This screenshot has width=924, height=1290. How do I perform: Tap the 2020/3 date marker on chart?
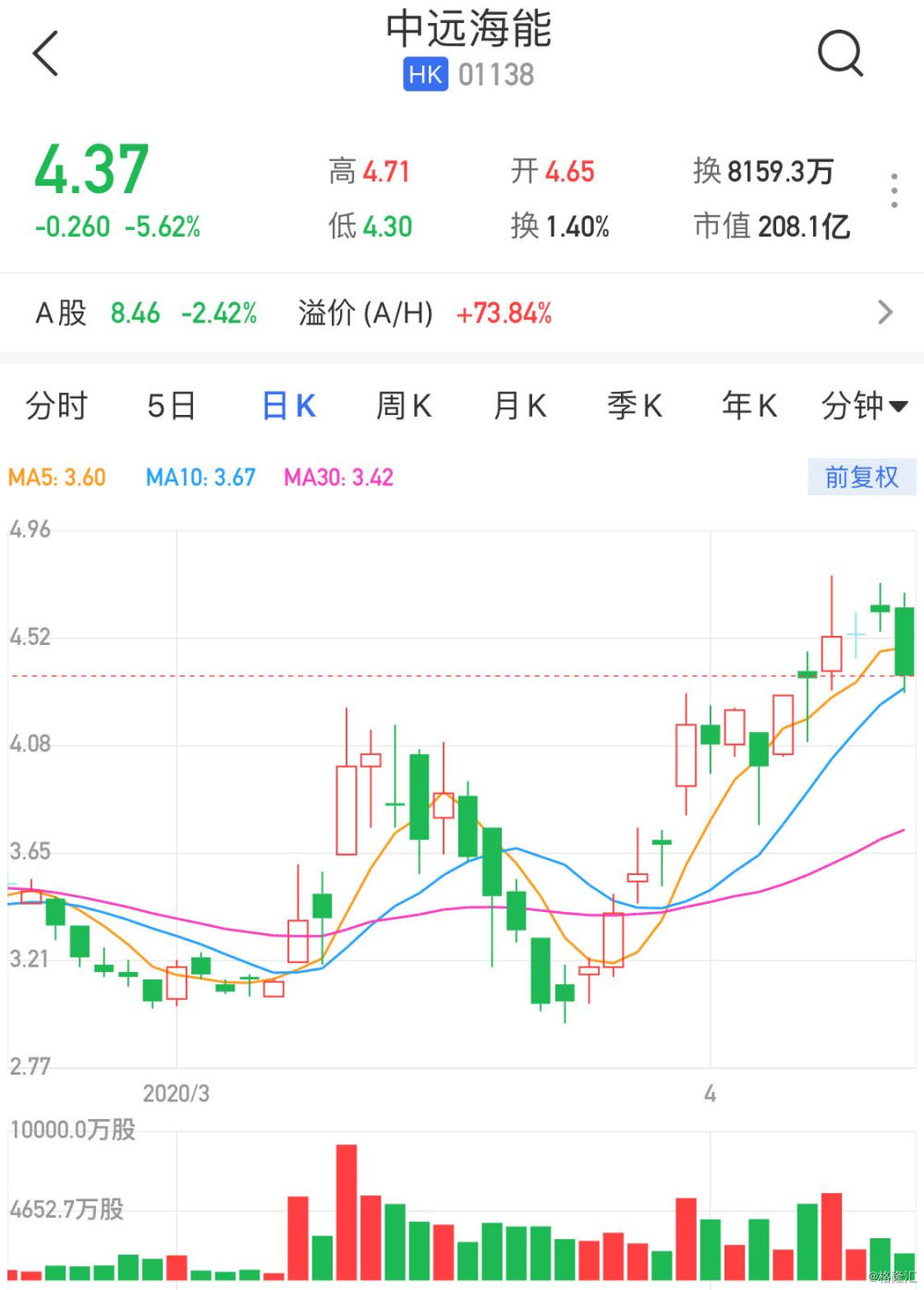176,1094
